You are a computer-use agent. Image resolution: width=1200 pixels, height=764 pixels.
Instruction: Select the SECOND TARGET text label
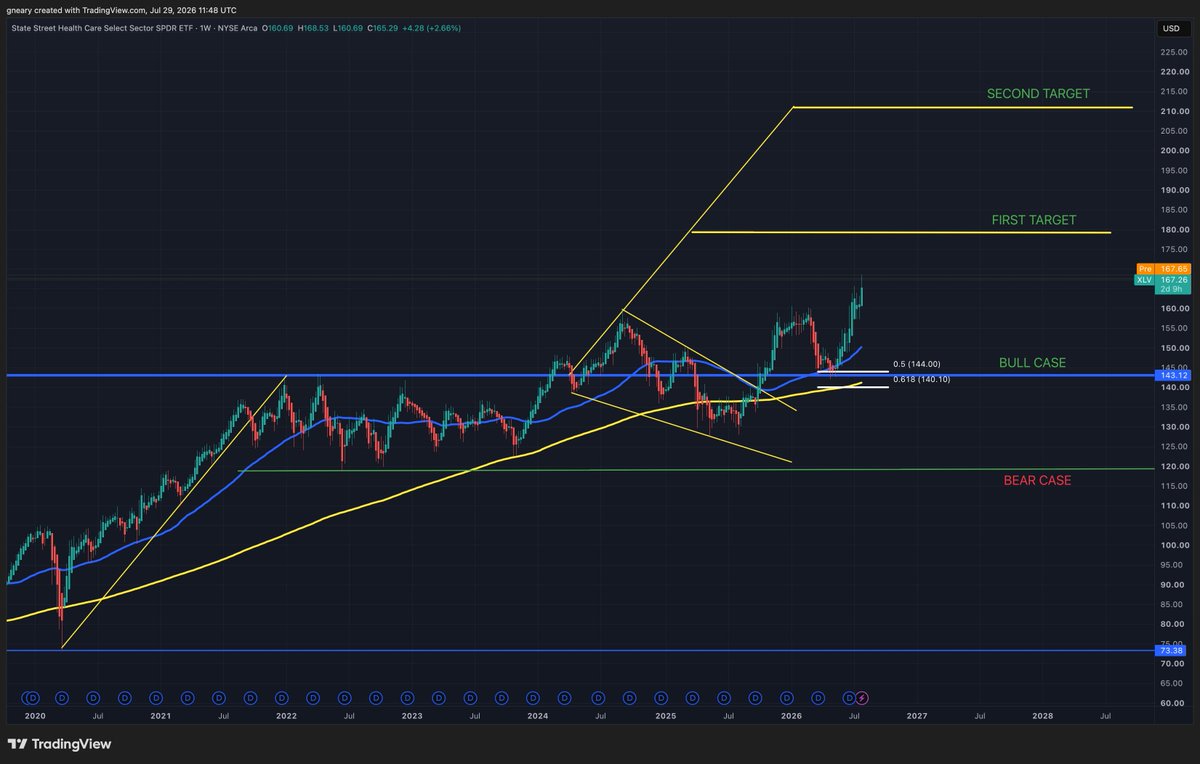tap(1038, 94)
